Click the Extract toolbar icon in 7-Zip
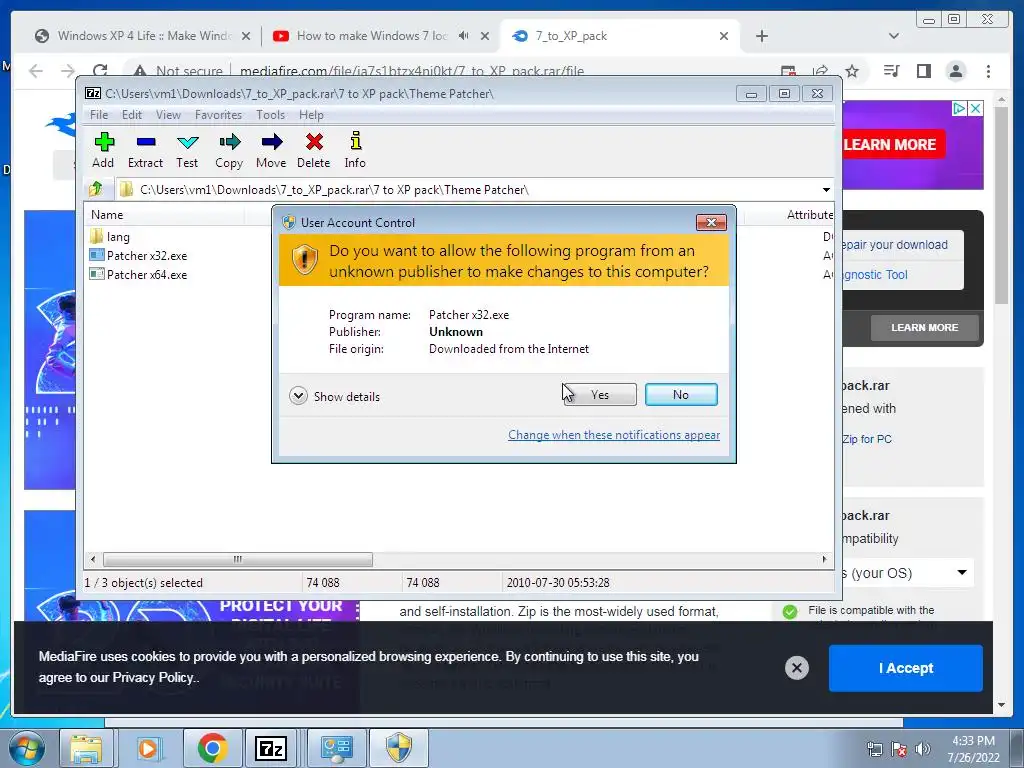Image resolution: width=1024 pixels, height=768 pixels. (146, 150)
